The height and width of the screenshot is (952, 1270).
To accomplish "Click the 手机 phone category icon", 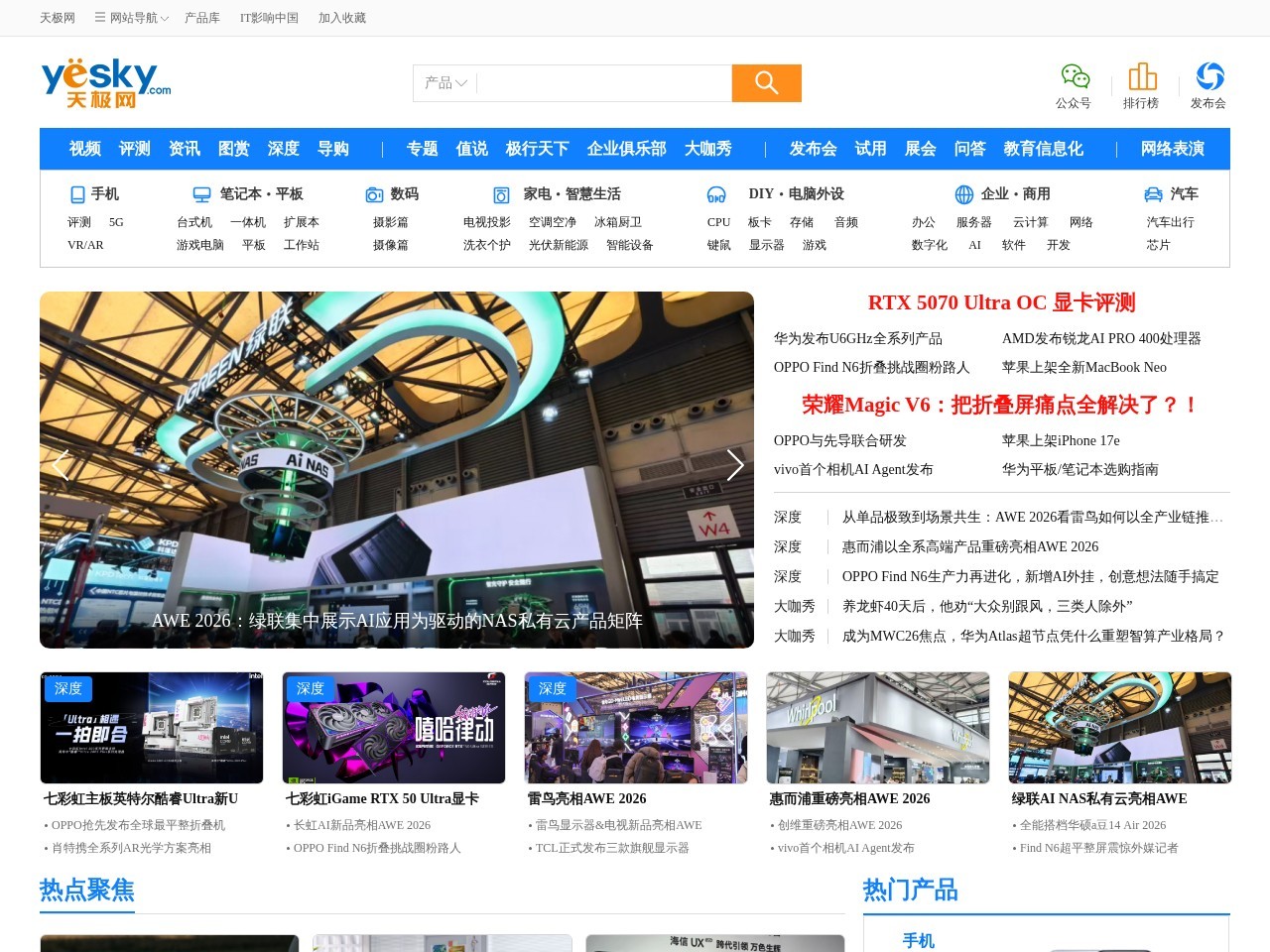I will click(75, 193).
